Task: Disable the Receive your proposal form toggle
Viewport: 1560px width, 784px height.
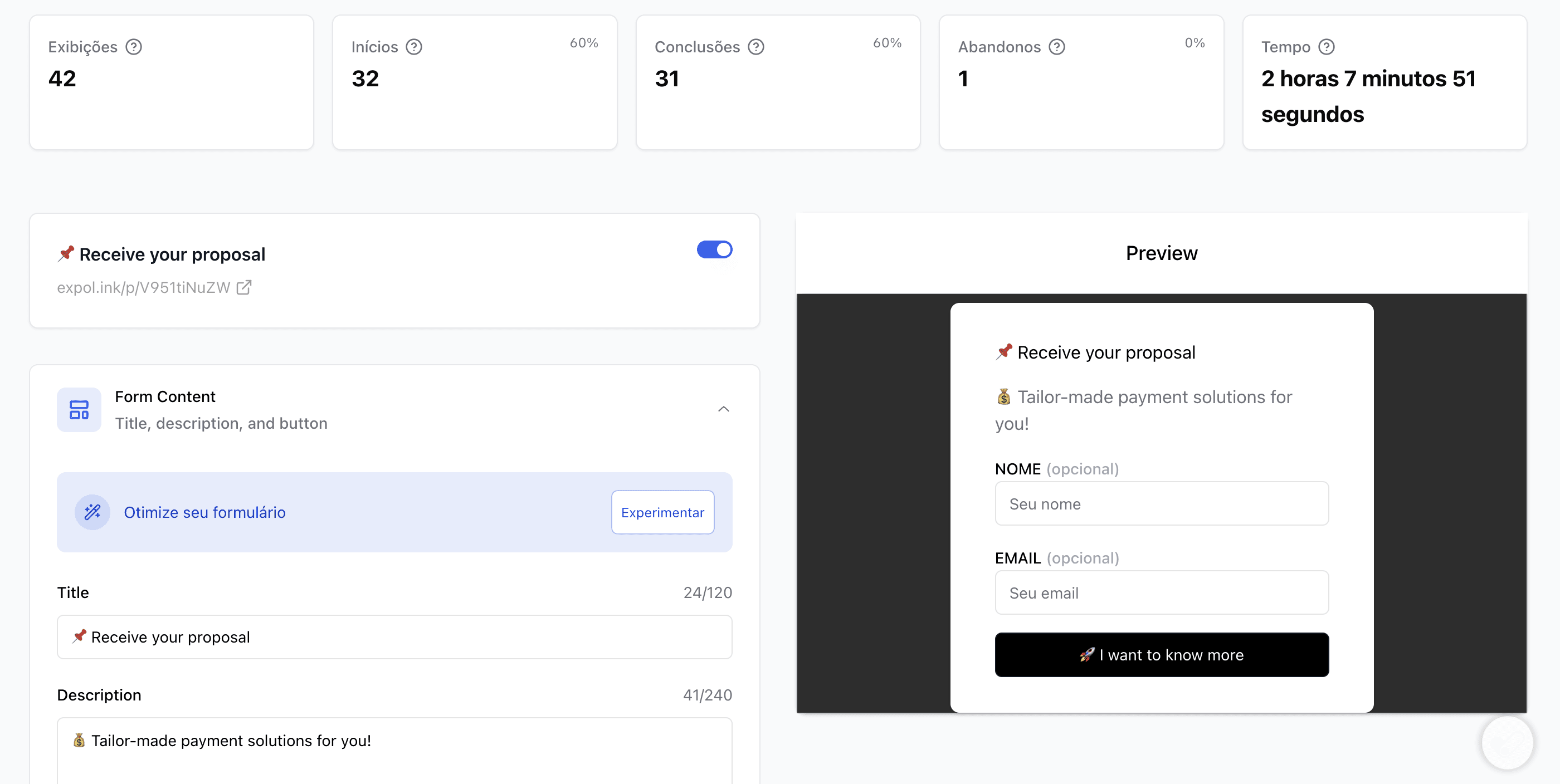Action: coord(715,249)
